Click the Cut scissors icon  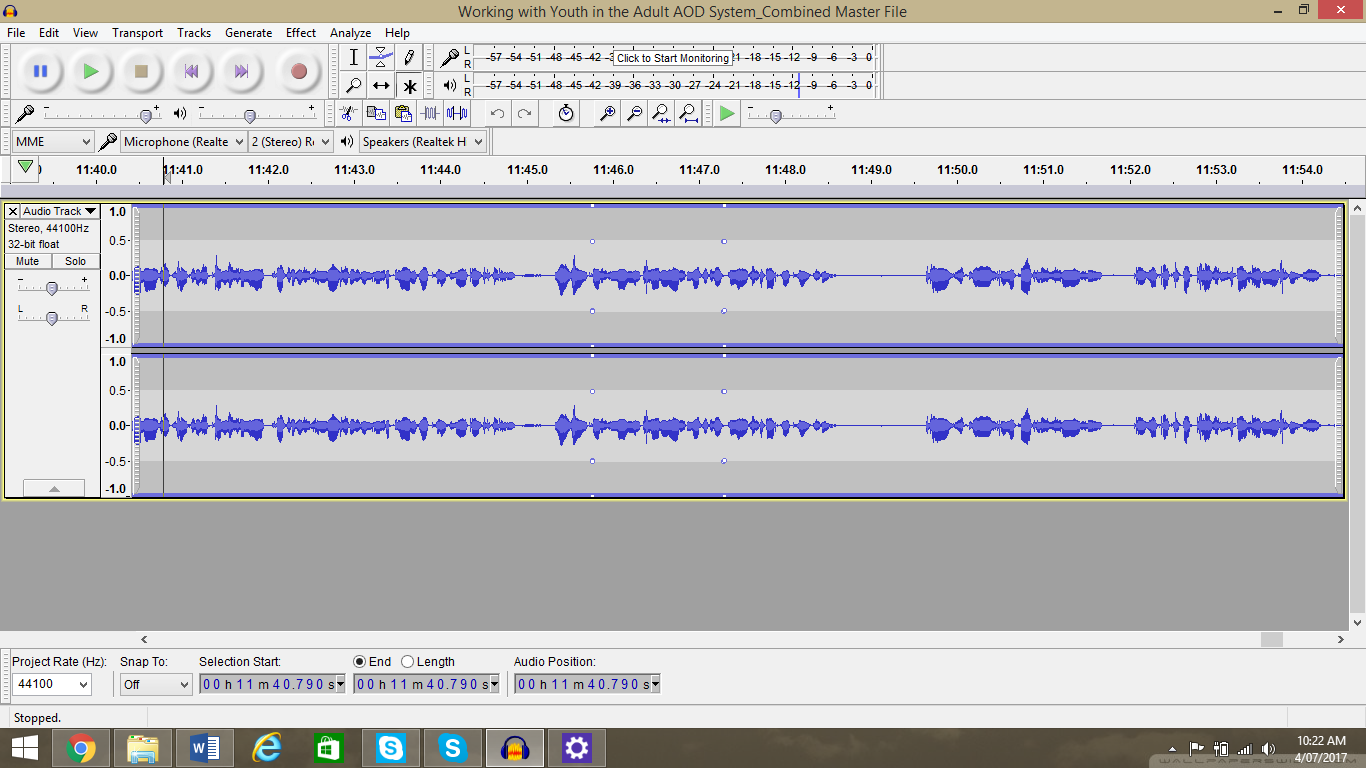point(347,113)
